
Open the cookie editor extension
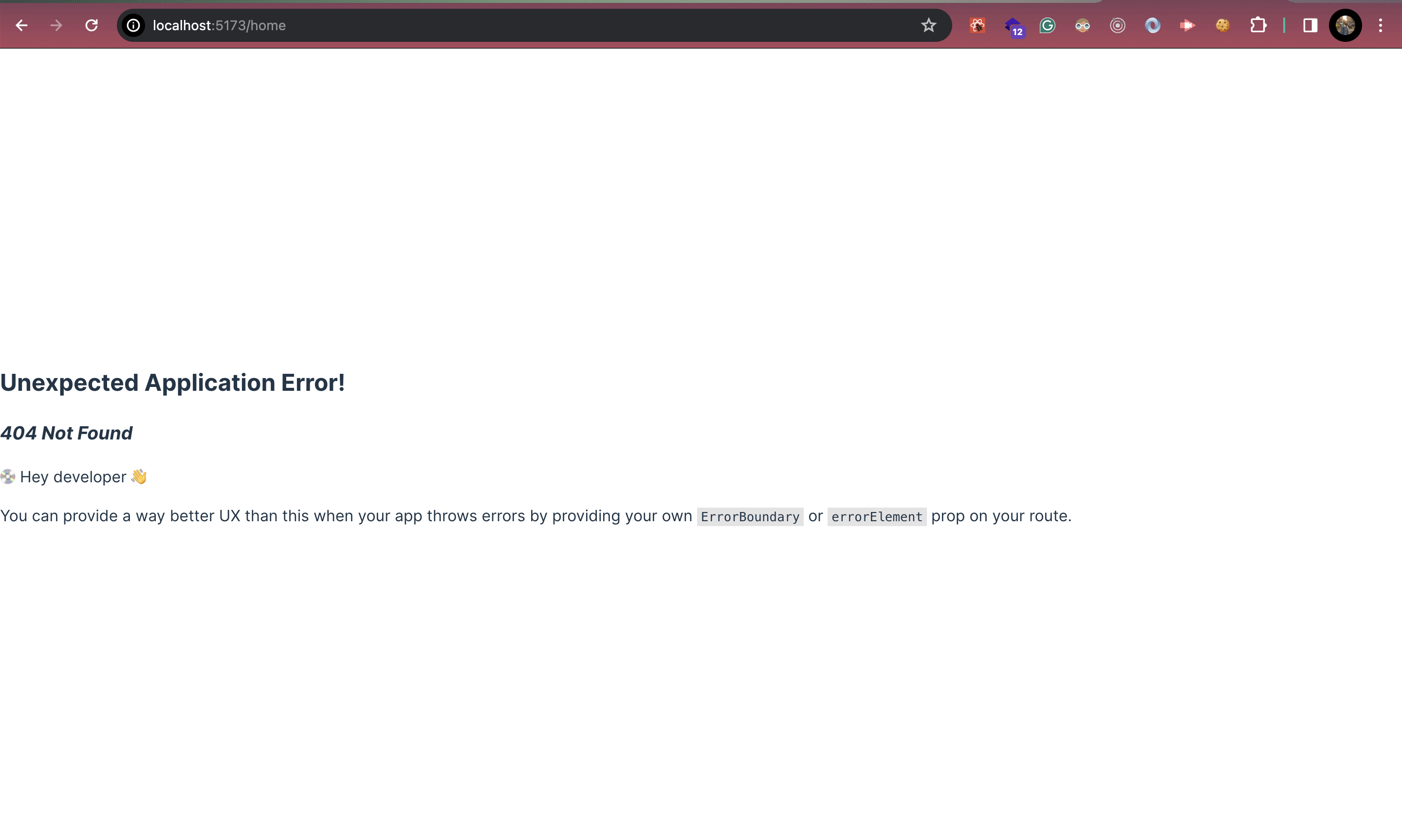[1221, 25]
